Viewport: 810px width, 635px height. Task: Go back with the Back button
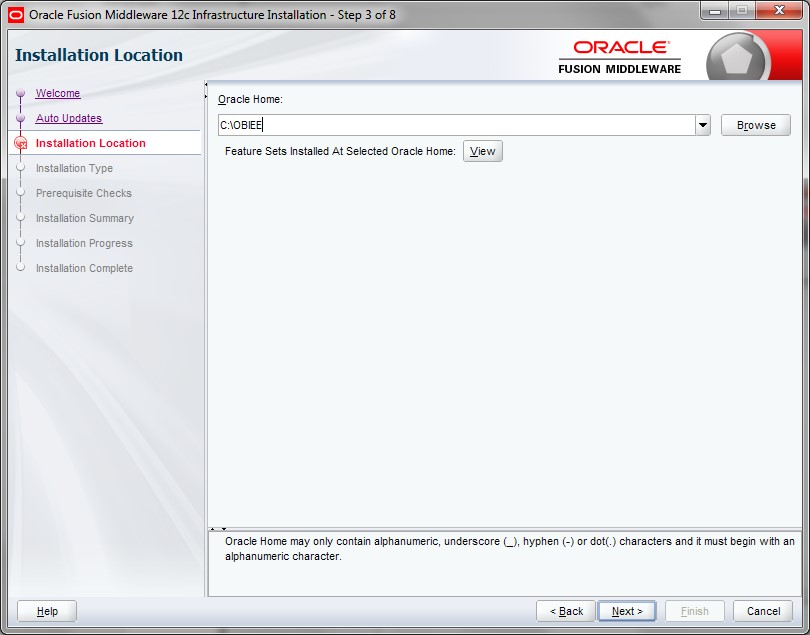565,611
